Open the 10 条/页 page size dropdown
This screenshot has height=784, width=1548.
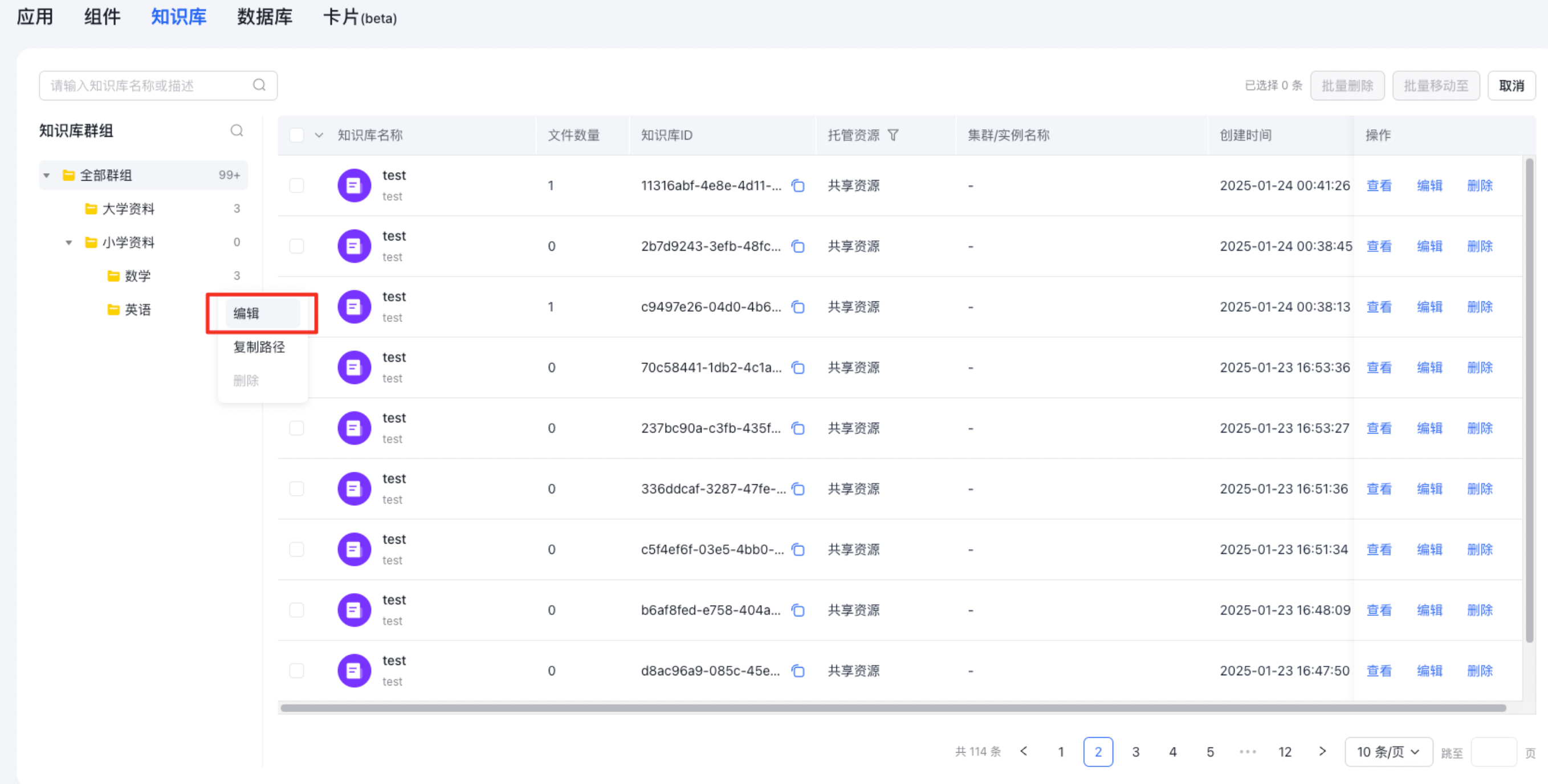(x=1388, y=752)
